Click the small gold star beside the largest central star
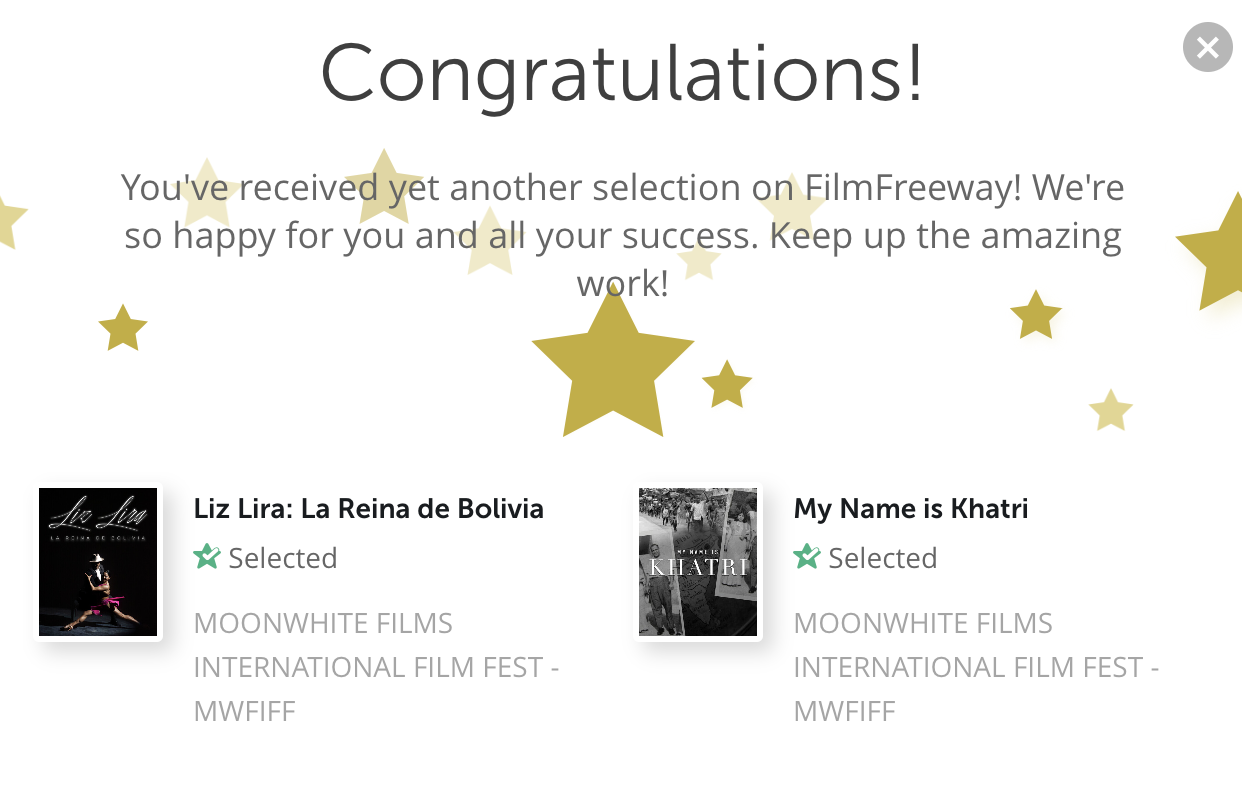The height and width of the screenshot is (792, 1242). click(x=727, y=385)
